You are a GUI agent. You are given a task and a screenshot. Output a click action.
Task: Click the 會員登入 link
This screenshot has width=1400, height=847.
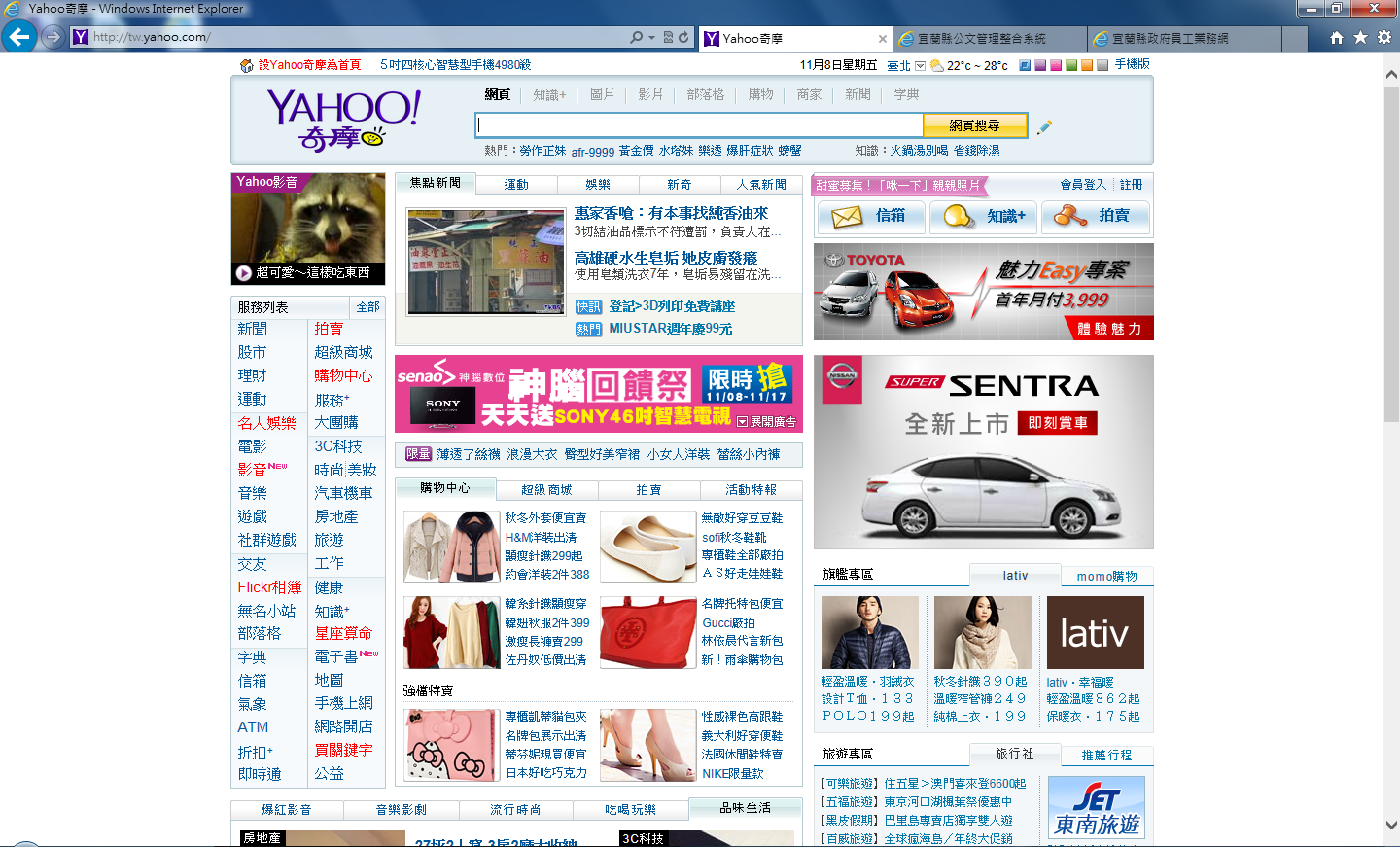1083,185
